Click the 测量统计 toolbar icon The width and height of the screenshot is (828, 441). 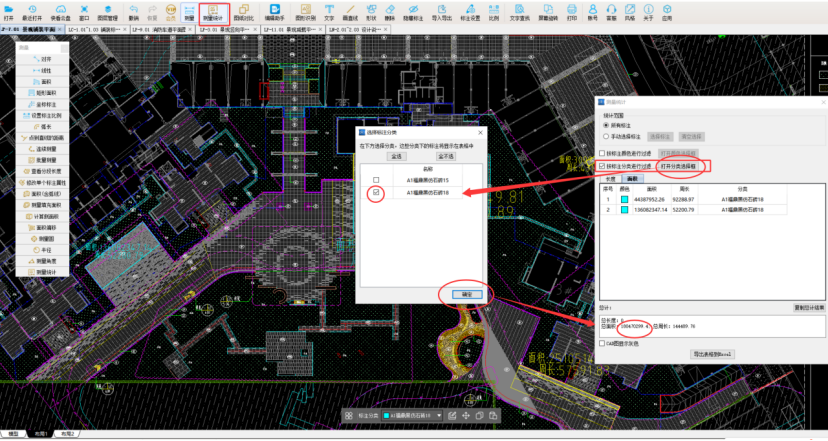click(214, 11)
